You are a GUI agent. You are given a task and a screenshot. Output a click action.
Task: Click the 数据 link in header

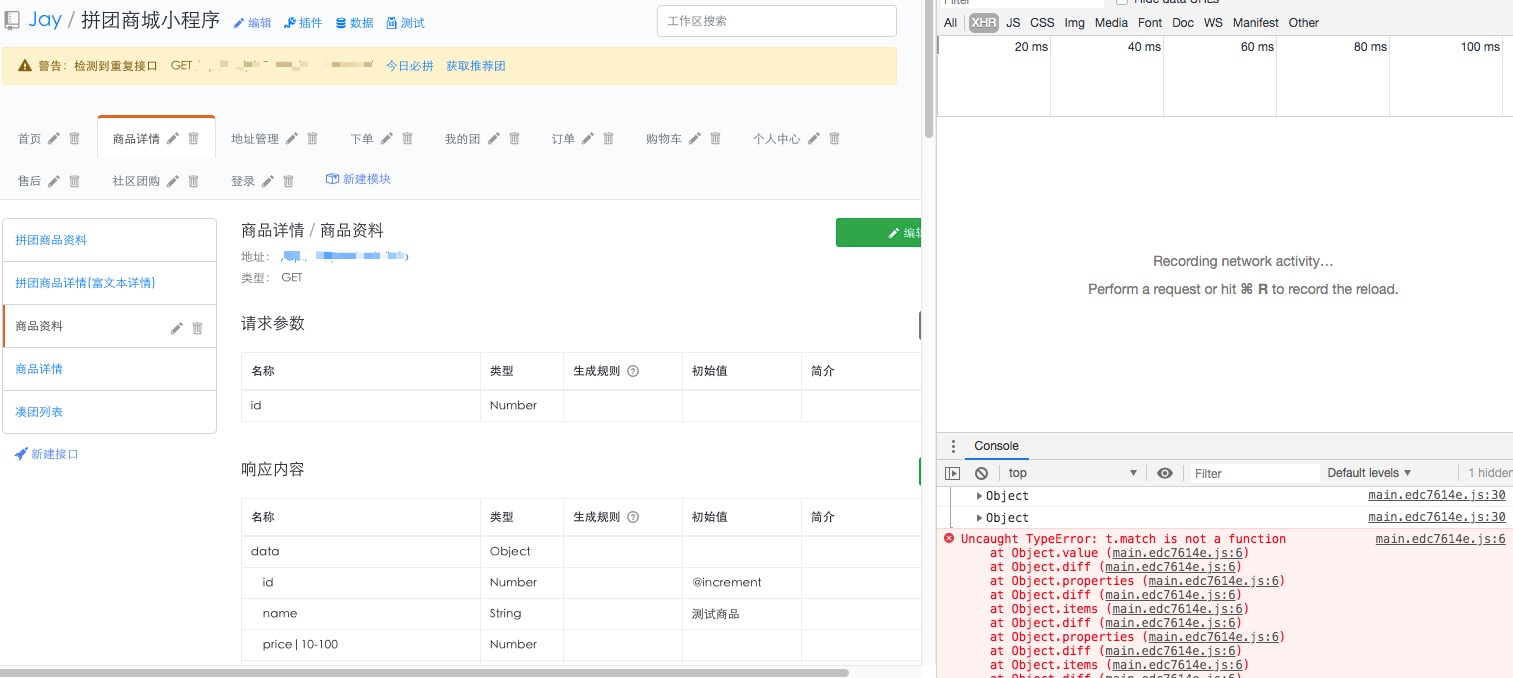[x=354, y=23]
